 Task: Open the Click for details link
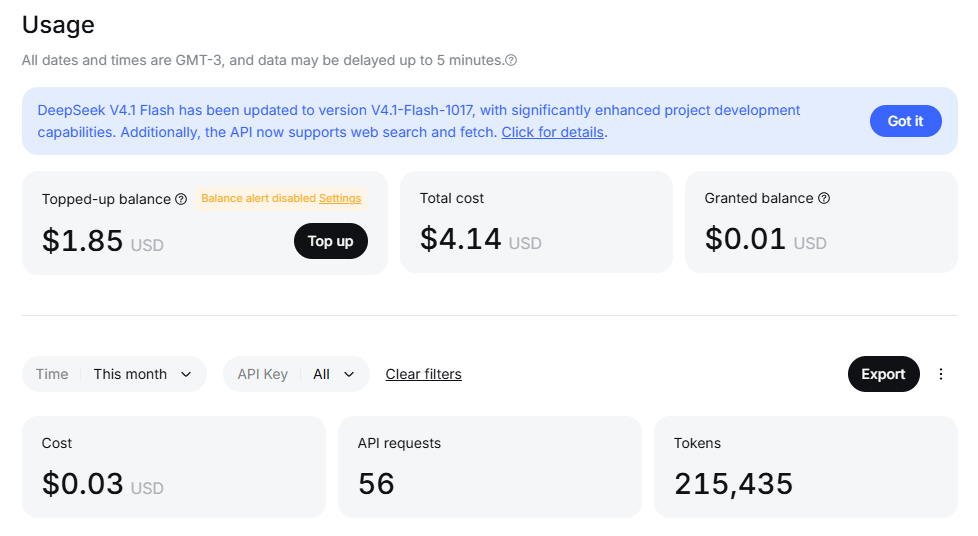tap(553, 132)
